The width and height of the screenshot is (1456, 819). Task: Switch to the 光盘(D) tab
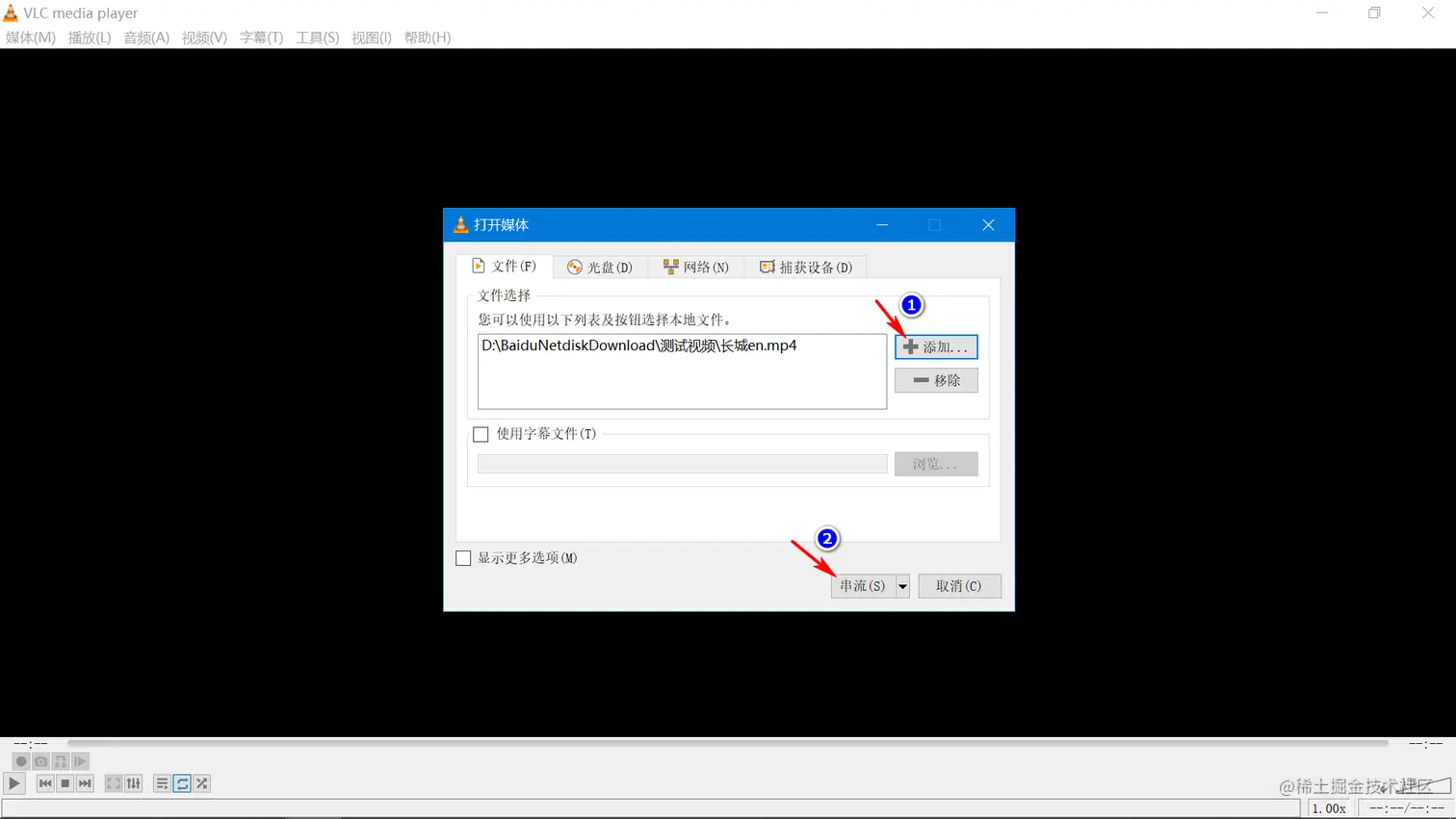[600, 268]
